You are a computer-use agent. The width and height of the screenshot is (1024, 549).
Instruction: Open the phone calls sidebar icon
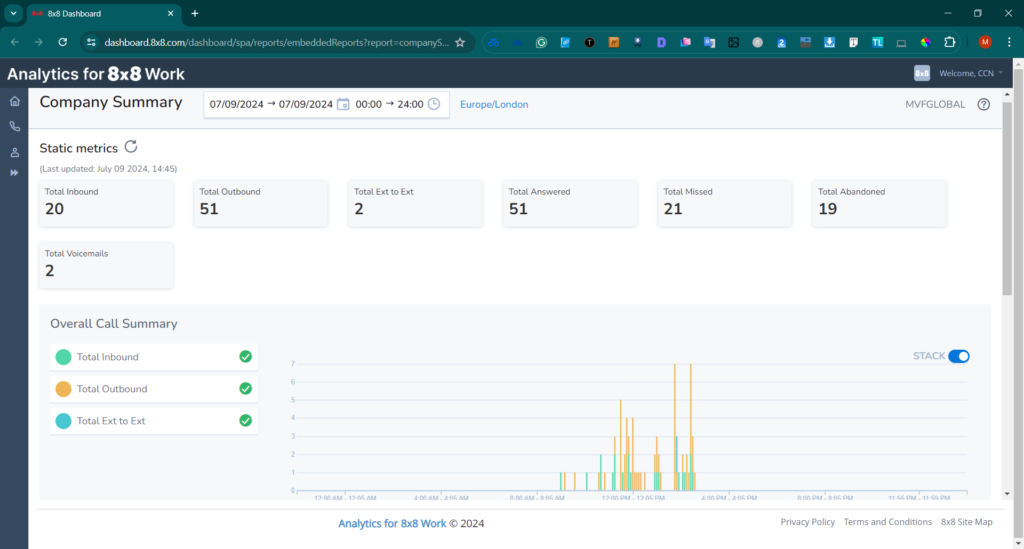point(14,127)
